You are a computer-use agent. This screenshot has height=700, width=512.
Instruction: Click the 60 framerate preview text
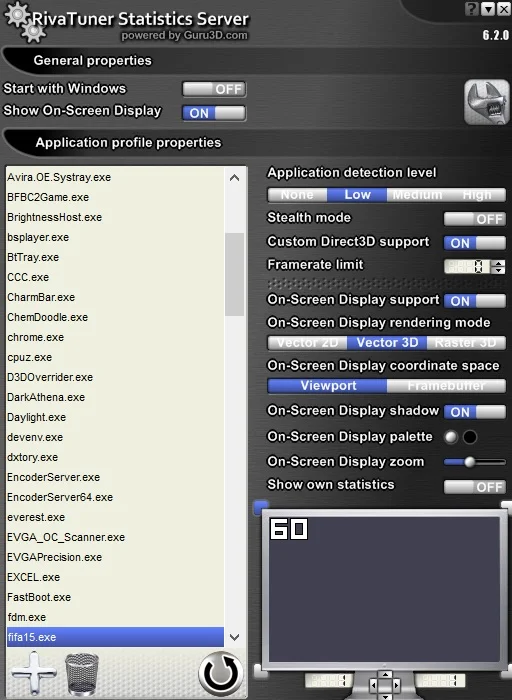click(x=289, y=529)
